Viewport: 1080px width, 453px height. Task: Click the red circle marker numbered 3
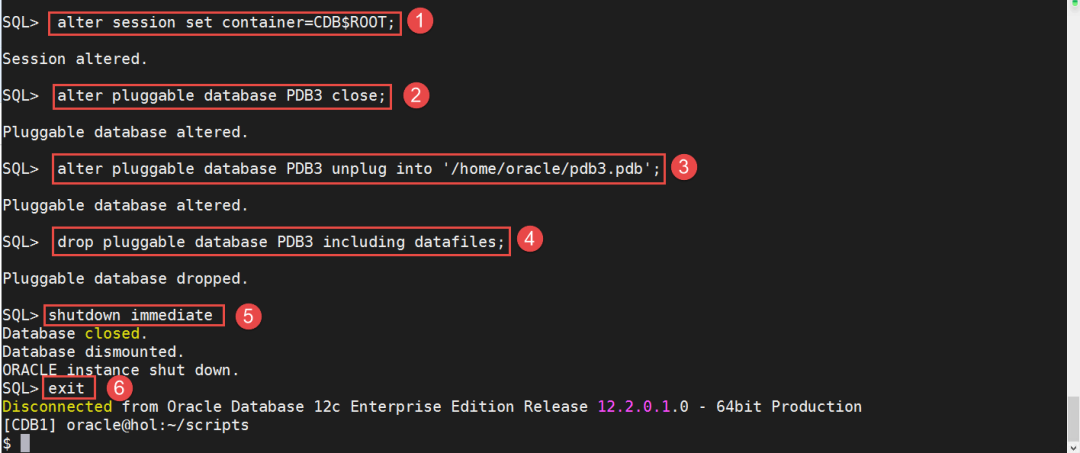tap(682, 168)
